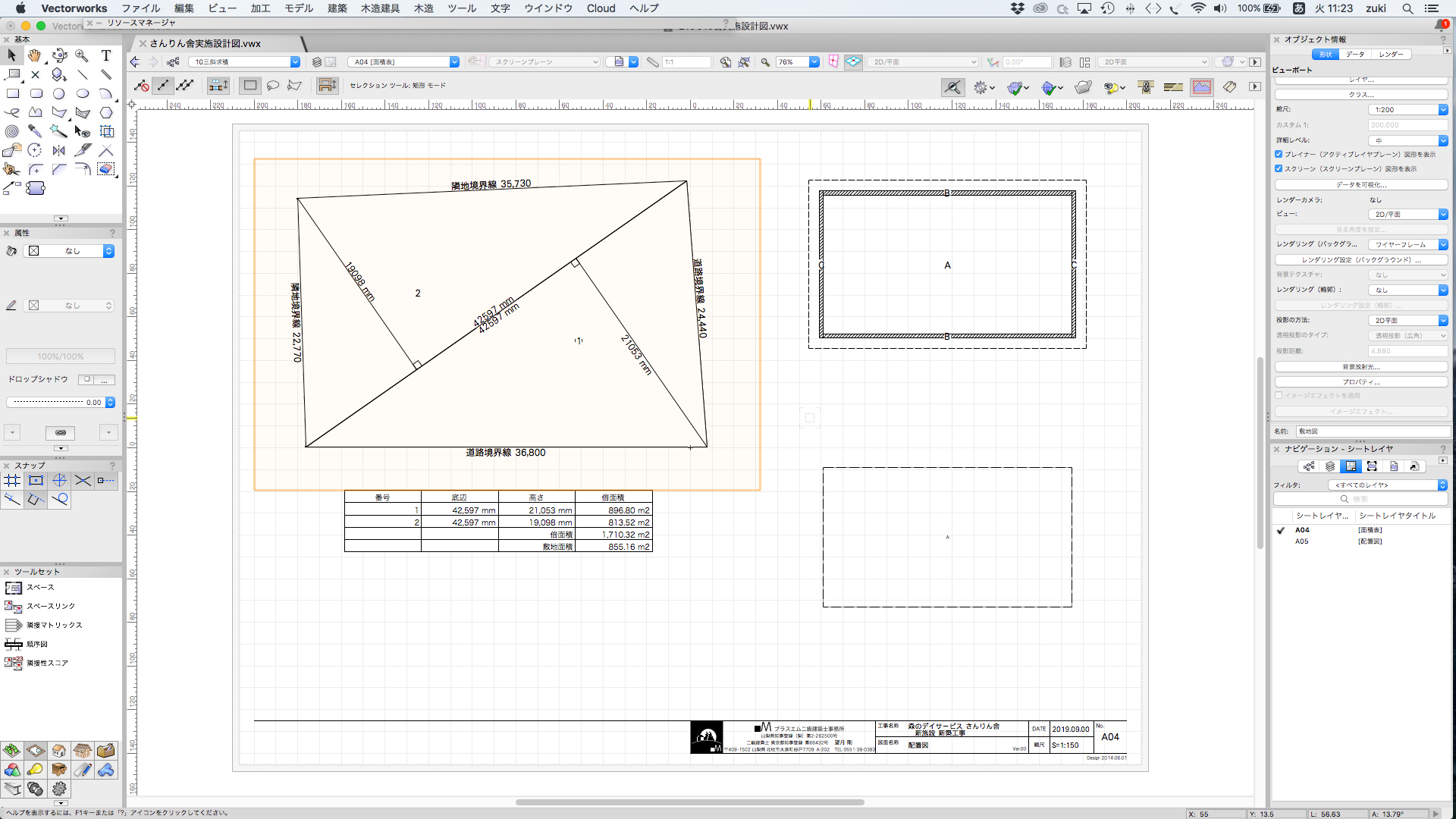This screenshot has width=1456, height=819.
Task: Click the レイヤ... button
Action: [x=1361, y=80]
